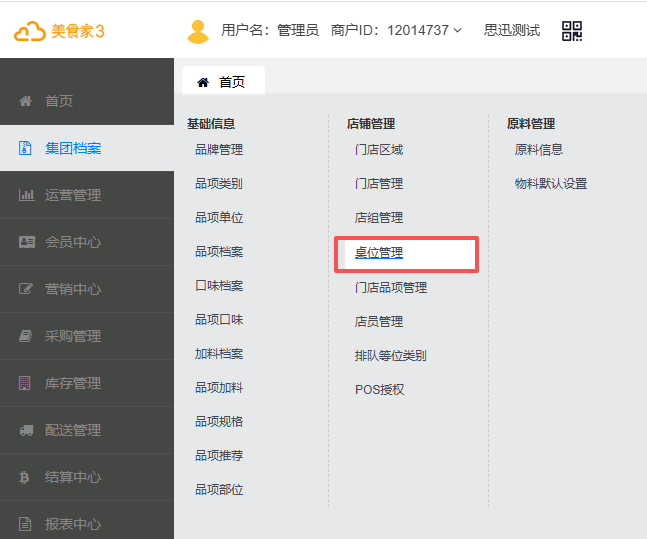Open 原料信息 under 原料管理
The image size is (647, 539).
[539, 150]
